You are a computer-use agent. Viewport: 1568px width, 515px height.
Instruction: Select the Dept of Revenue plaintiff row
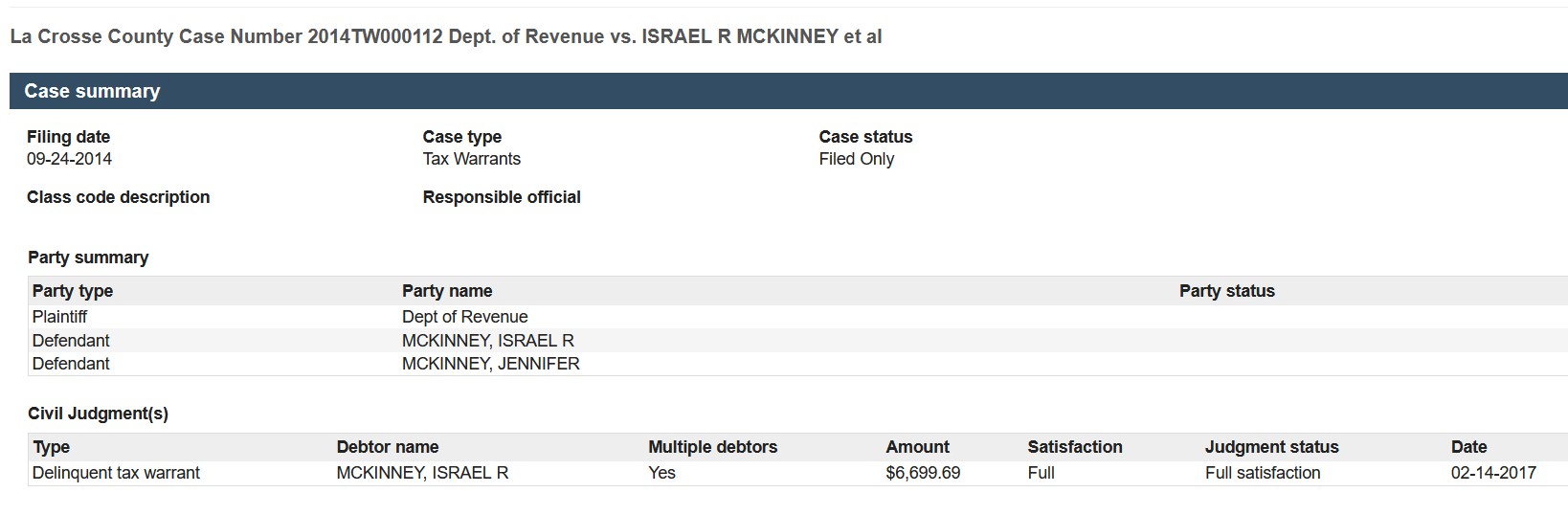point(798,317)
